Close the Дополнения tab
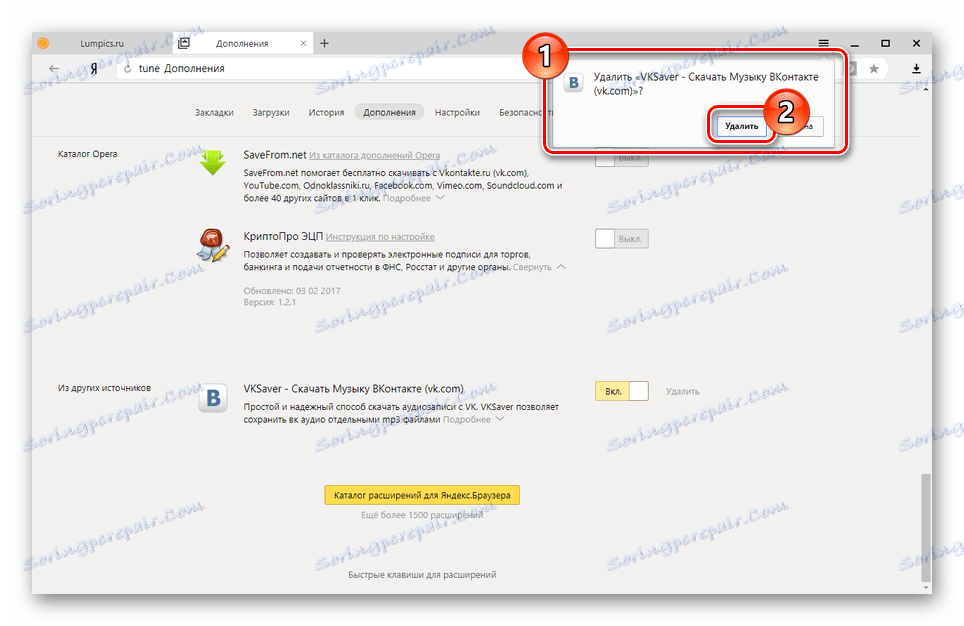The image size is (964, 626). click(303, 43)
